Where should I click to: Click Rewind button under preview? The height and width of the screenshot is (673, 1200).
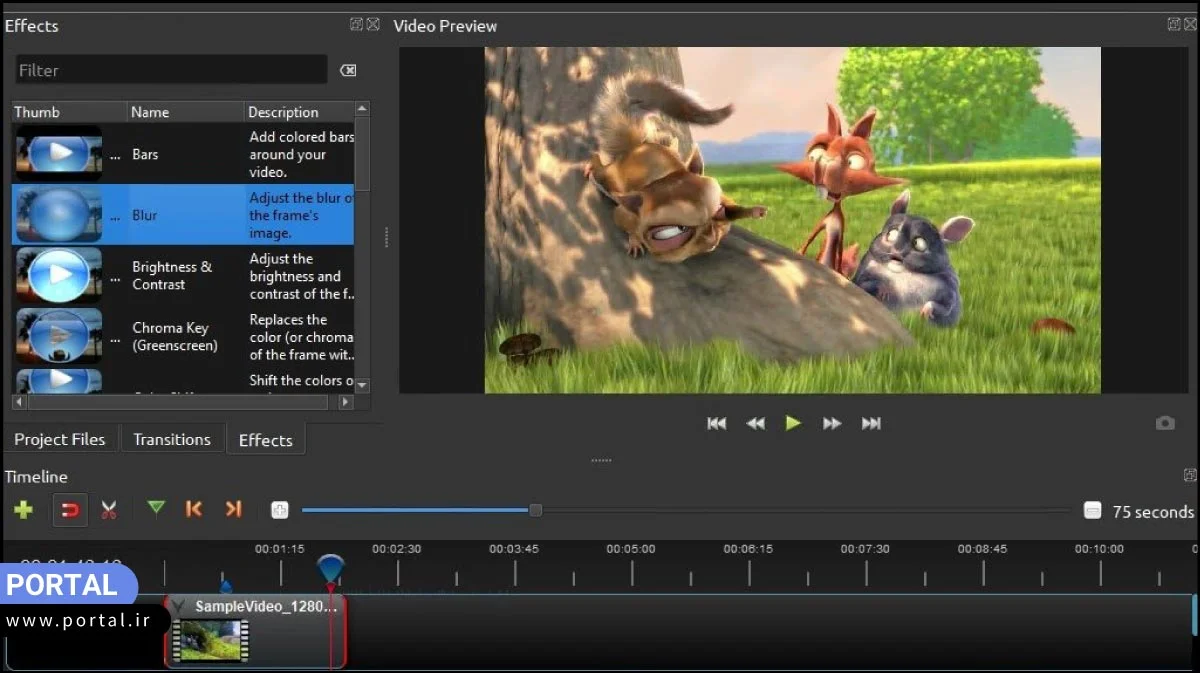pyautogui.click(x=755, y=424)
